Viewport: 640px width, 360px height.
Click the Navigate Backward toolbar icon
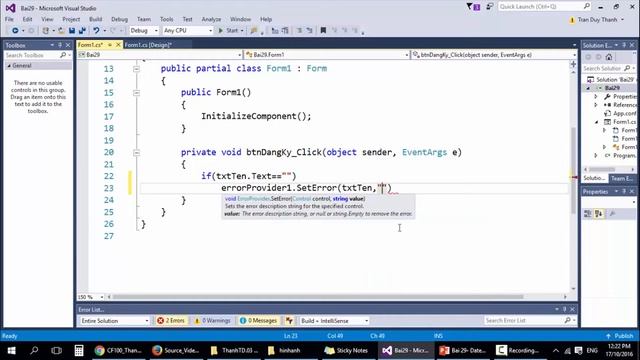coord(15,31)
